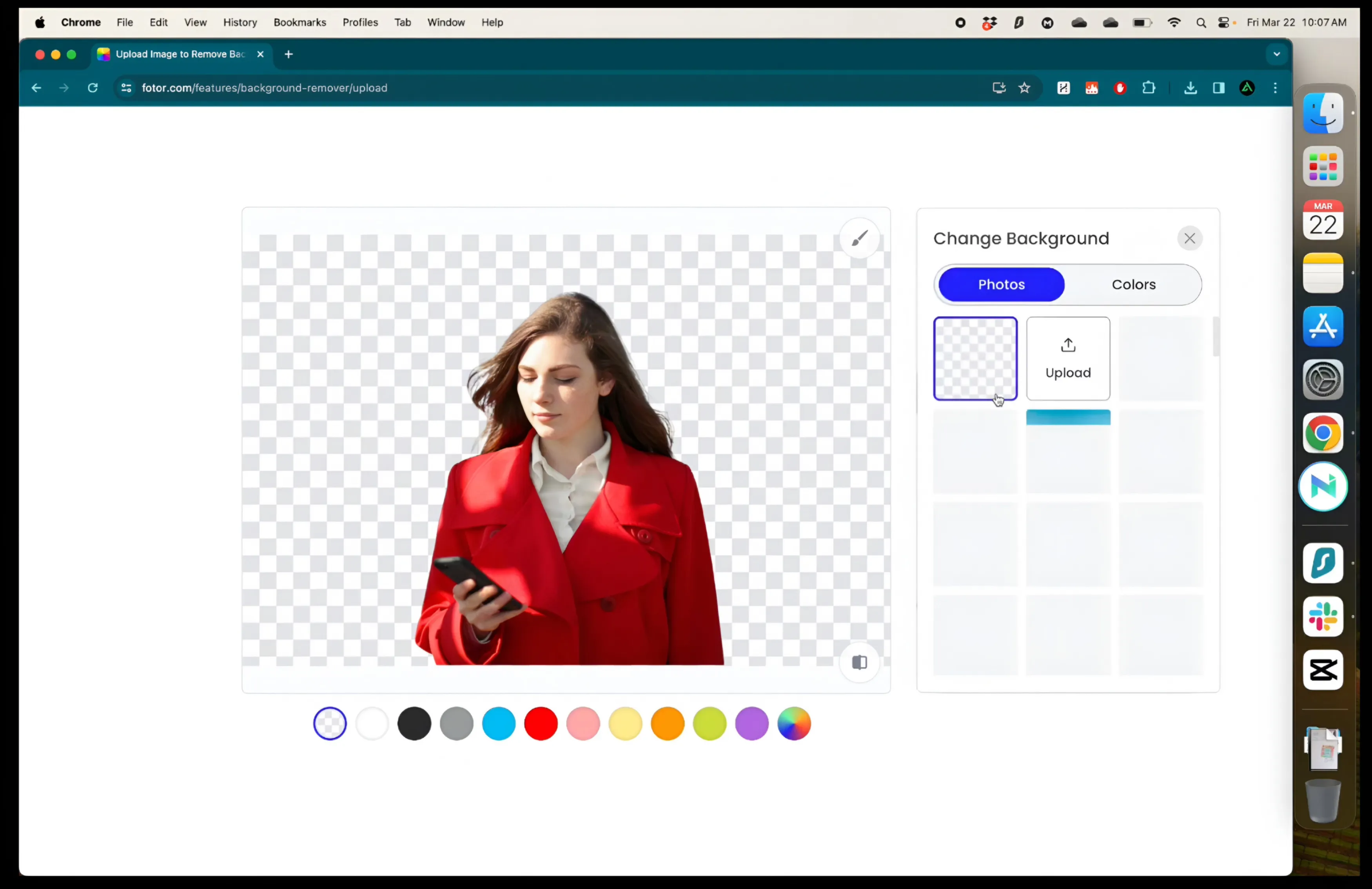This screenshot has height=889, width=1372.
Task: Open the Bookmarks menu
Action: pyautogui.click(x=299, y=22)
